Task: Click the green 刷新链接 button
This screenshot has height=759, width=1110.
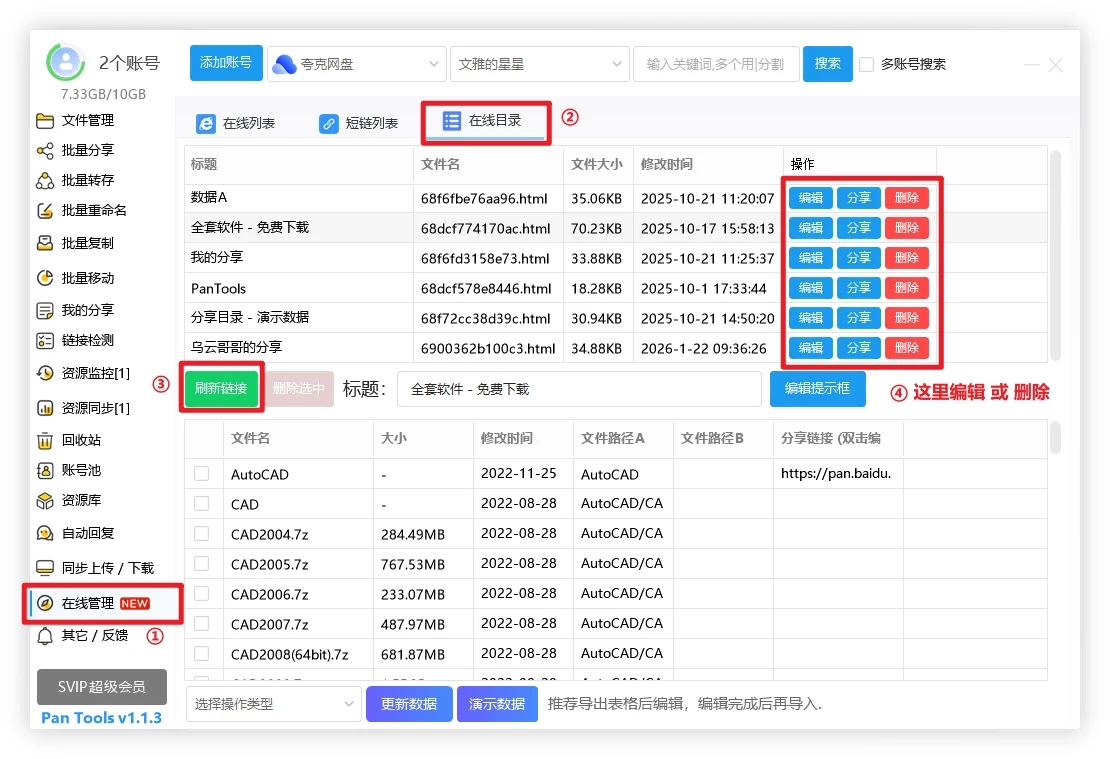Action: click(221, 389)
